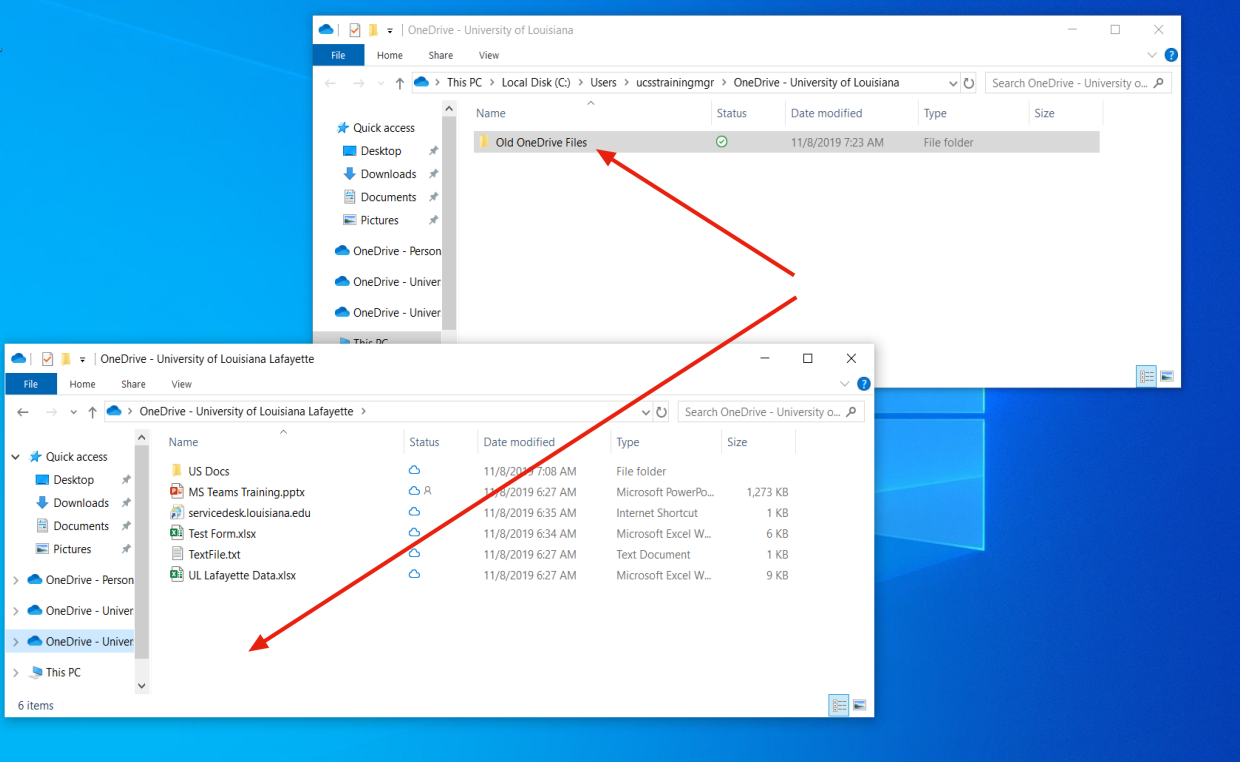Screen dimensions: 1240x762
Task: Open recent locations dropdown in back window
Action: click(381, 83)
